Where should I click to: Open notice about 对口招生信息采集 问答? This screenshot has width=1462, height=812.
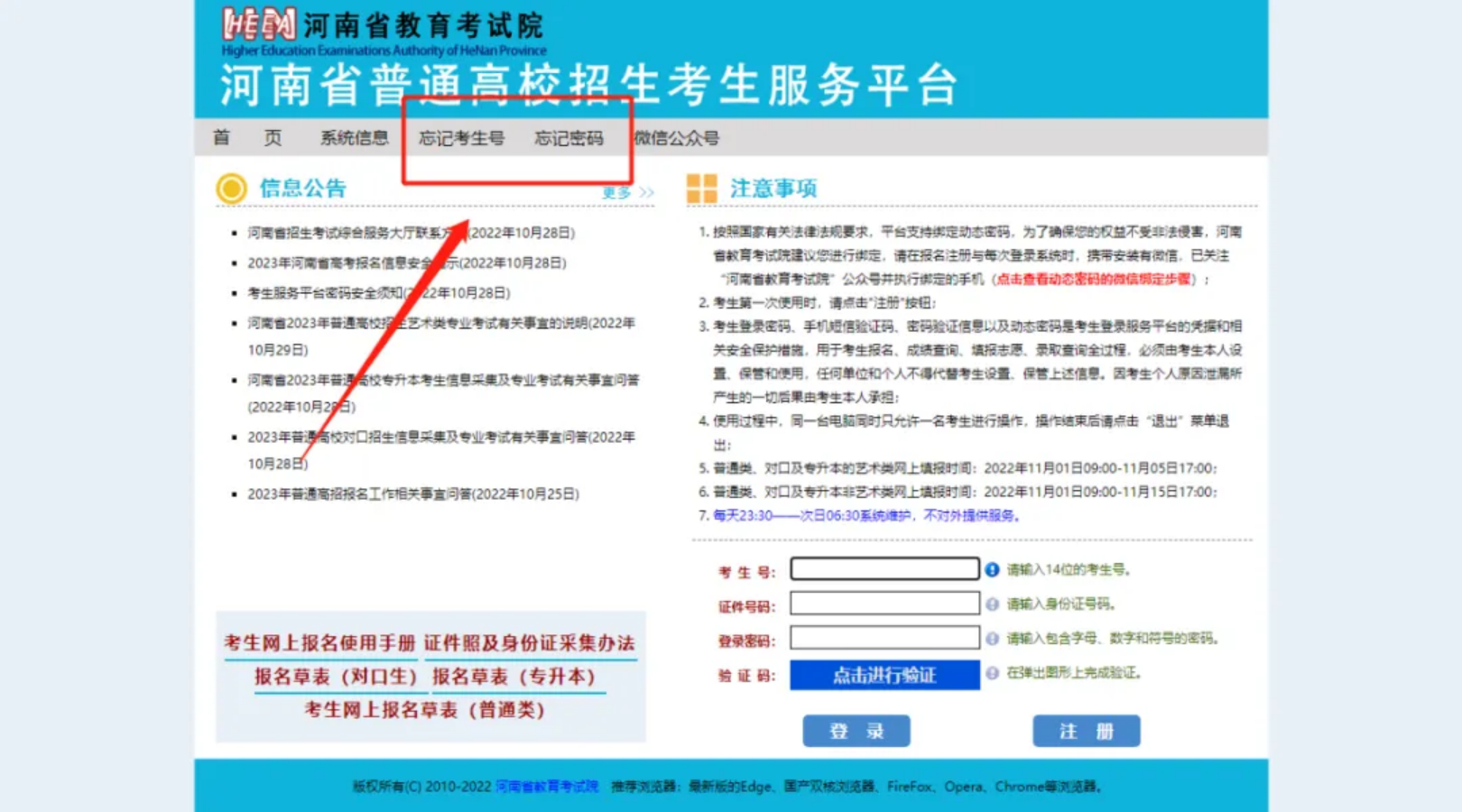pos(441,449)
